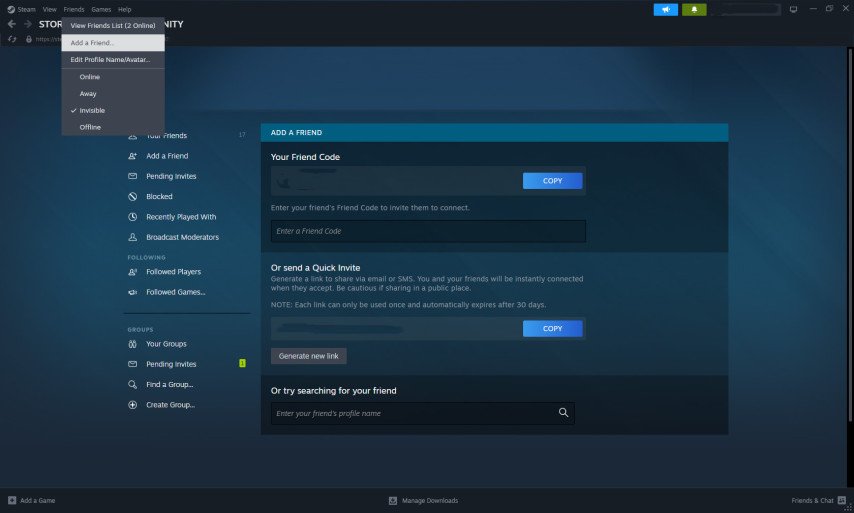854x513 pixels.
Task: Open the account name dropdown at top right
Action: (x=750, y=9)
